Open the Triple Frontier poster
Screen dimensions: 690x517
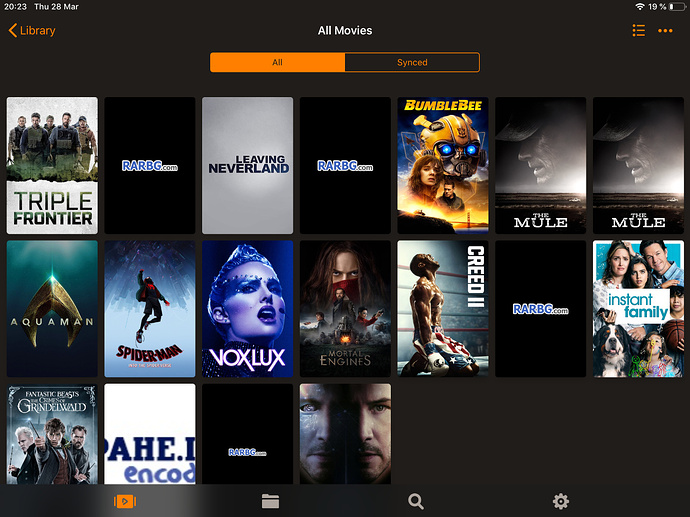(52, 165)
